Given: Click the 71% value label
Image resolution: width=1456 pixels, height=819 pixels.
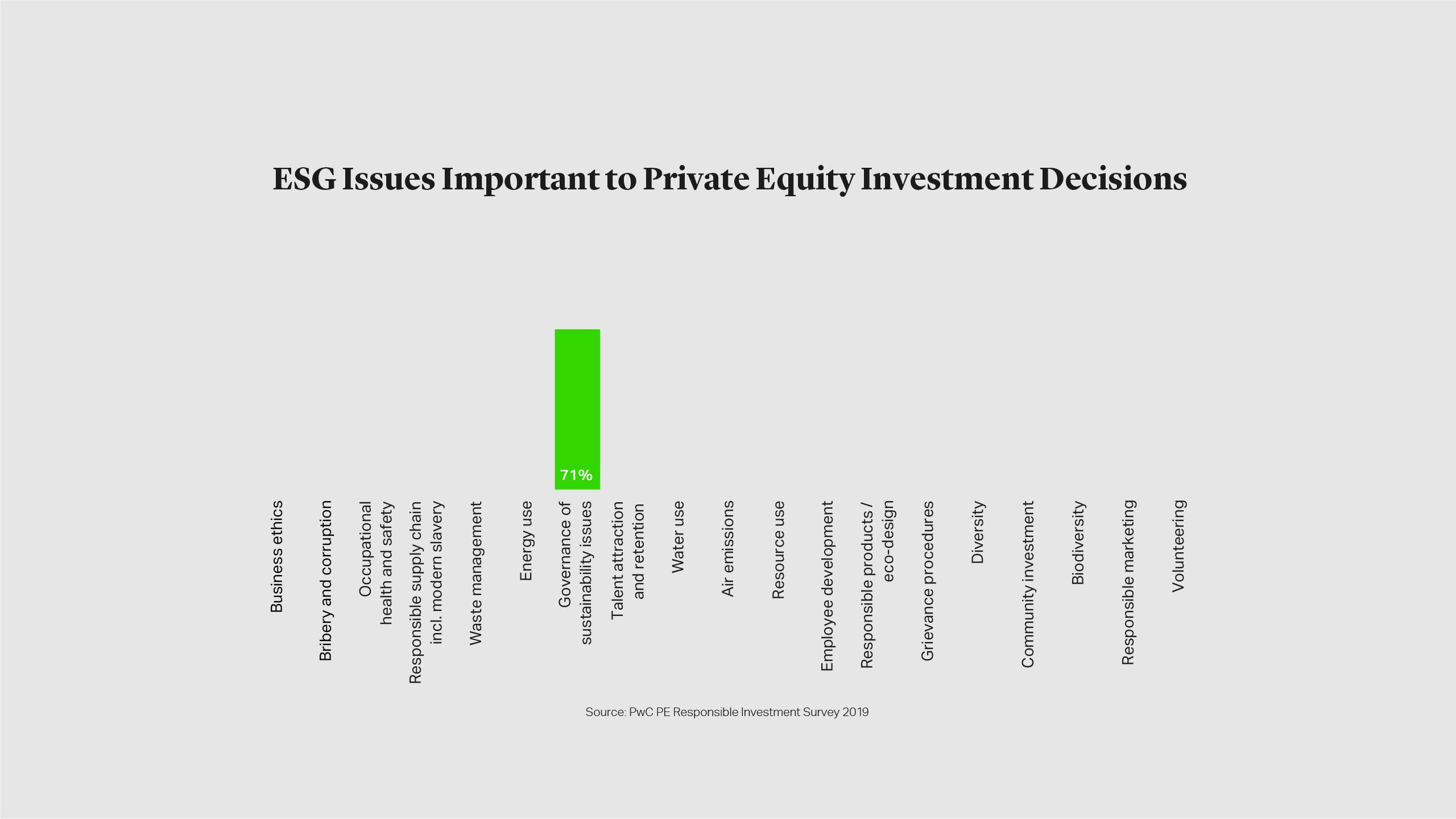Looking at the screenshot, I should [576, 475].
